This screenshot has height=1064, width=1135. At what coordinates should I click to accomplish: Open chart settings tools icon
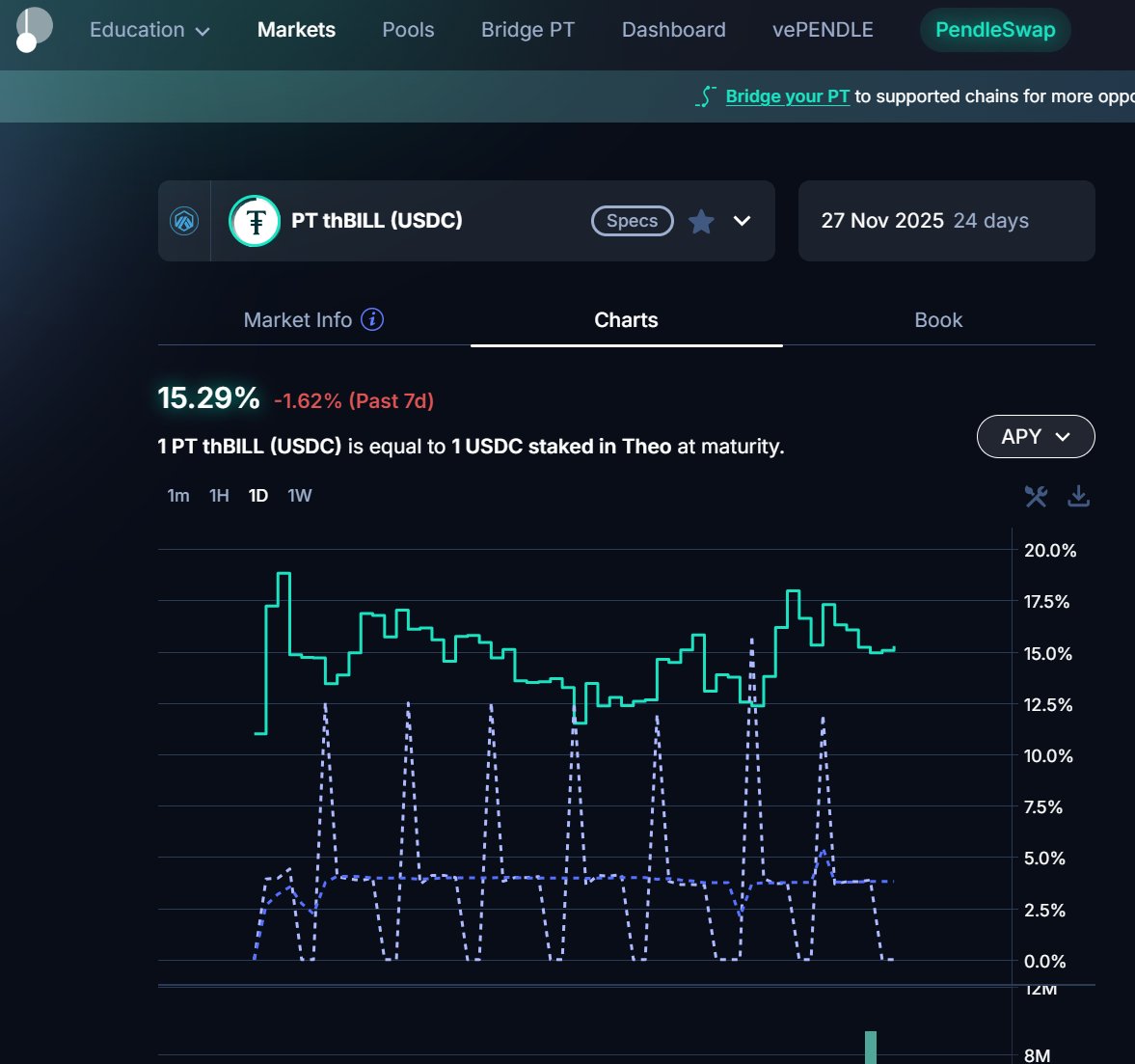click(1036, 496)
